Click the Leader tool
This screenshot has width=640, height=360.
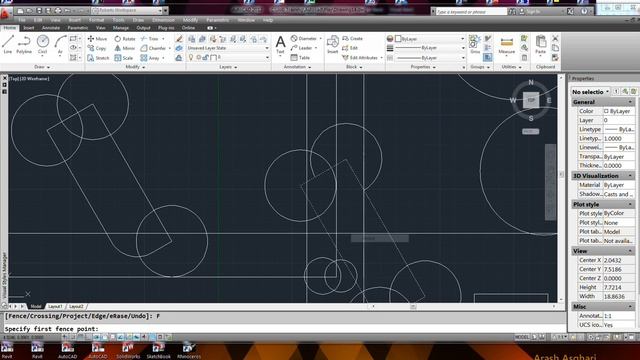[x=302, y=48]
